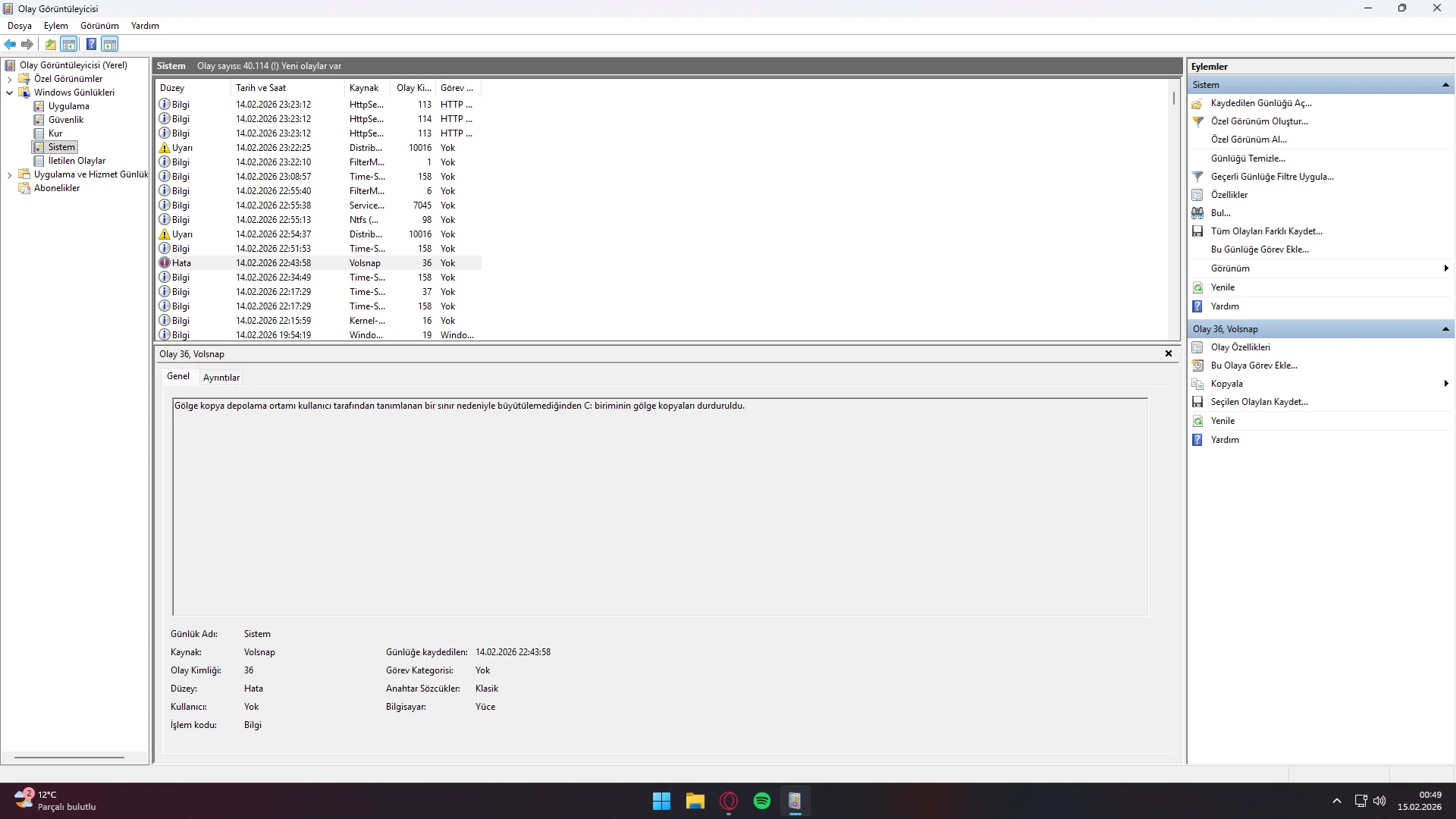Click the Yenile icon under Sistem actions
This screenshot has height=819, width=1456.
click(1197, 287)
